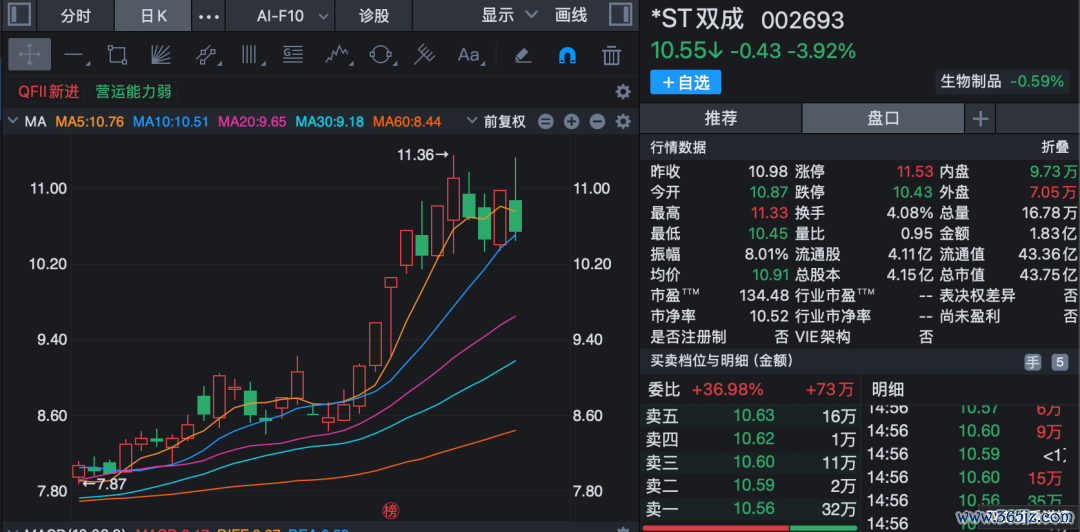The width and height of the screenshot is (1080, 532).
Task: Select the horizontal line drawing tool
Action: (x=75, y=55)
